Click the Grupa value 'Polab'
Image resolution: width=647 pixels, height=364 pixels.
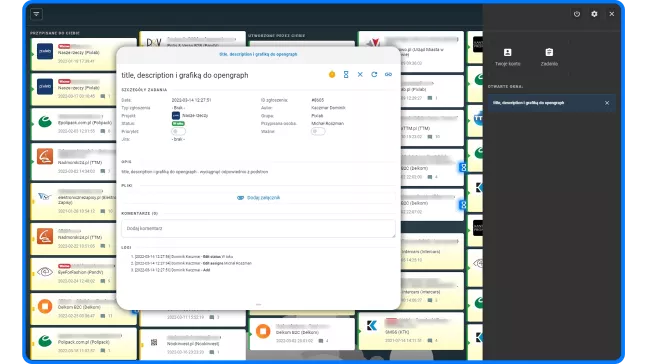[317, 116]
